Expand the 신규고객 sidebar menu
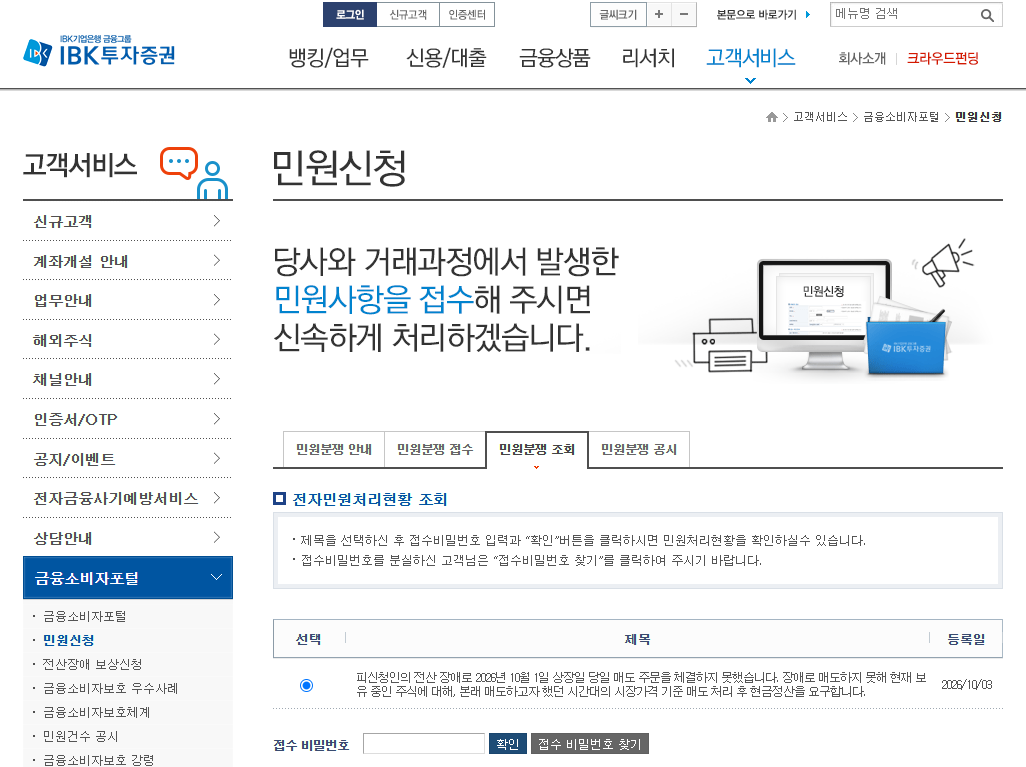1026x767 pixels. point(128,221)
